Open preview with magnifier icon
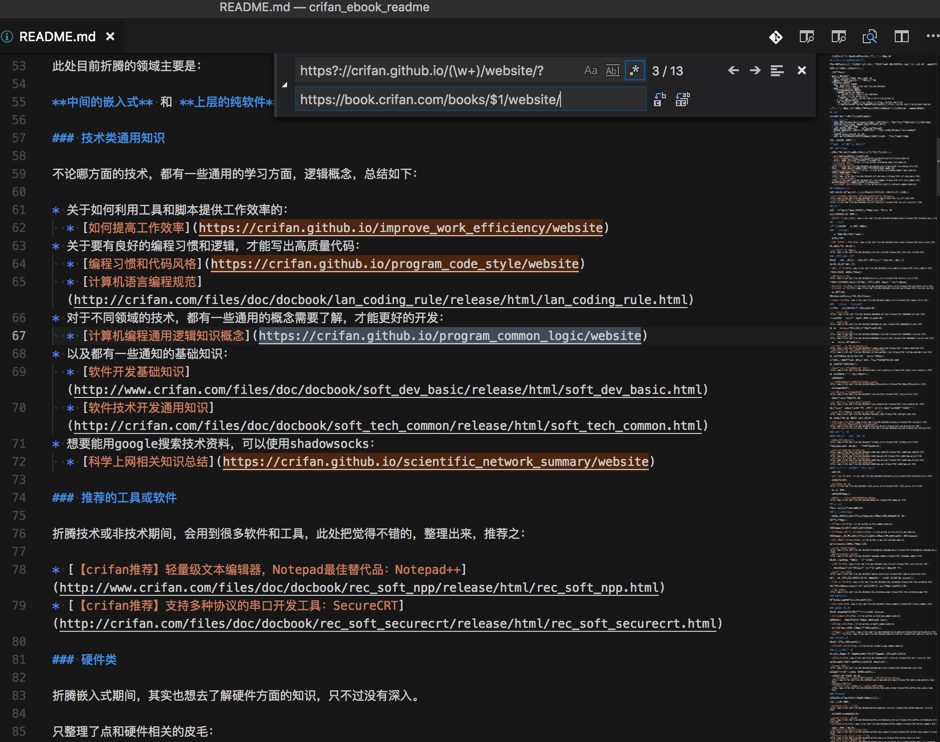This screenshot has width=940, height=742. click(870, 37)
